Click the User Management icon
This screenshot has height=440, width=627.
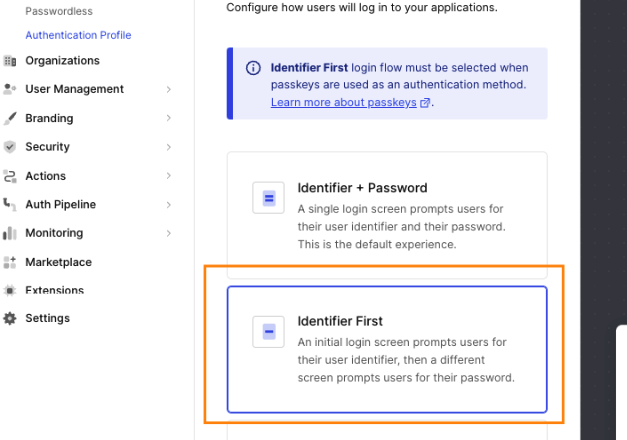(10, 89)
